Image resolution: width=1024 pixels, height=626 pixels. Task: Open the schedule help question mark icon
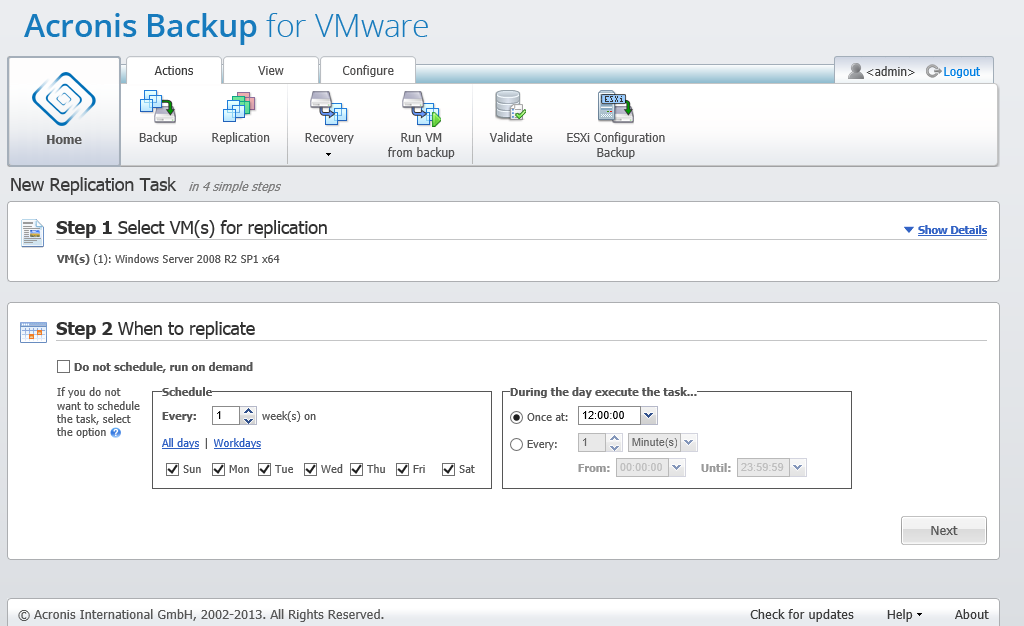pyautogui.click(x=116, y=432)
